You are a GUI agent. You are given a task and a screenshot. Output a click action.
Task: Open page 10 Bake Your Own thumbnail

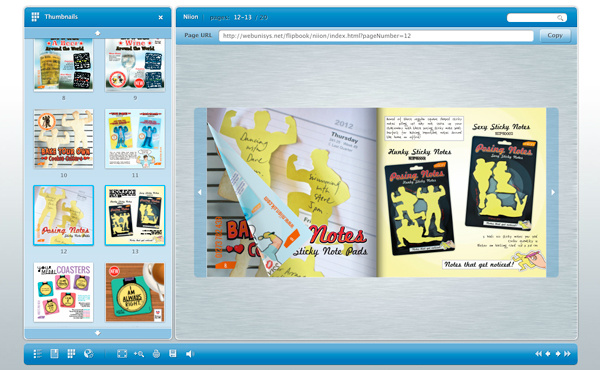[64, 139]
